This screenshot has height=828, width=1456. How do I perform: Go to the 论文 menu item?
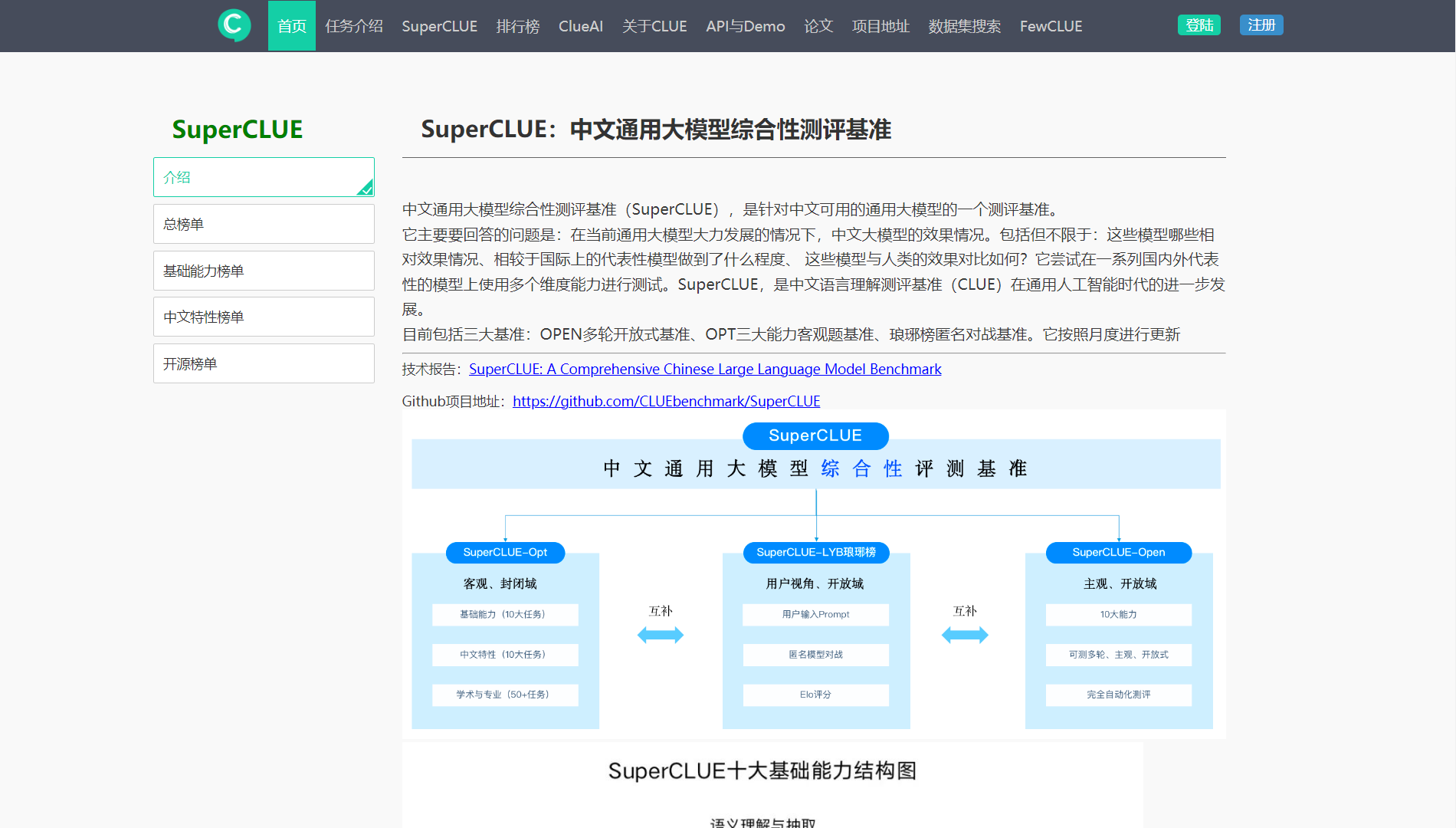[x=818, y=26]
